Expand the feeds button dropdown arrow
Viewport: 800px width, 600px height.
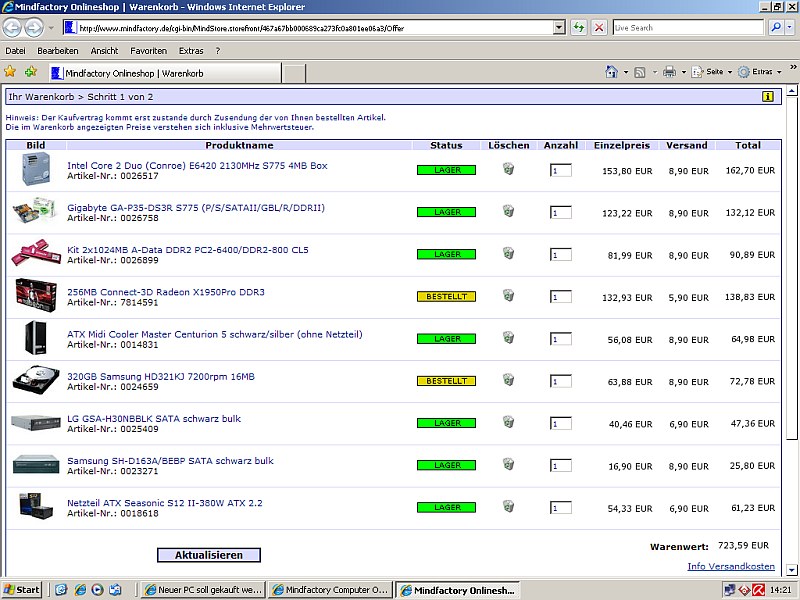tap(655, 72)
